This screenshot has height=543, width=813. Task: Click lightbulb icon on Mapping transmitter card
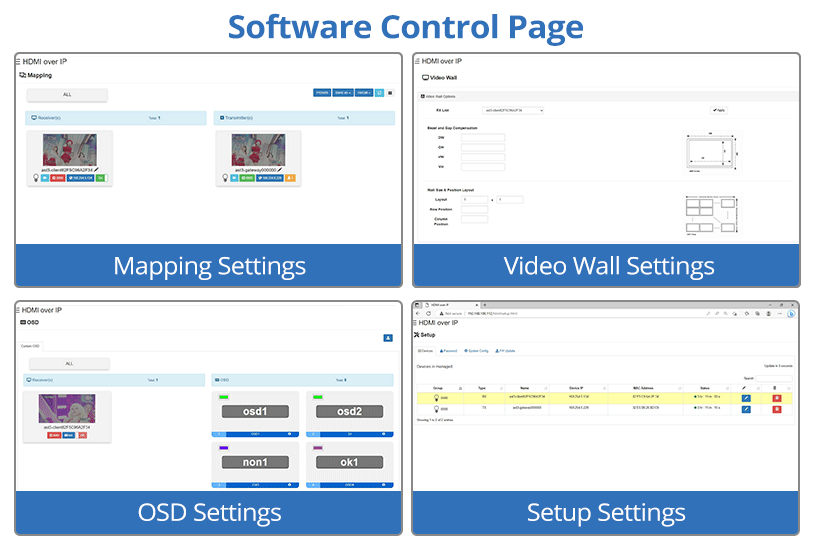[x=226, y=178]
